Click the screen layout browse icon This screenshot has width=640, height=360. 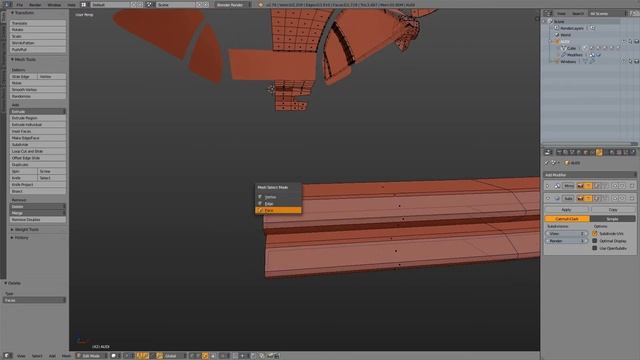tap(84, 4)
